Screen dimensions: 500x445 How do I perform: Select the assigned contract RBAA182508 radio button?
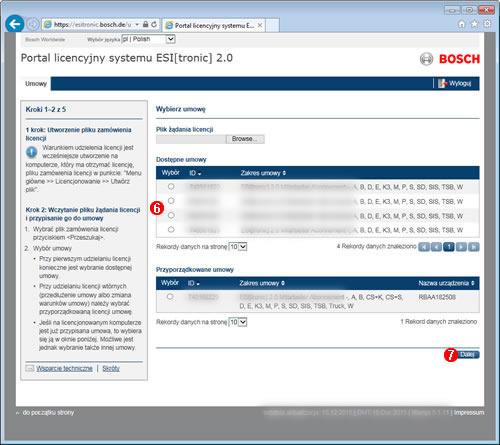[x=170, y=296]
